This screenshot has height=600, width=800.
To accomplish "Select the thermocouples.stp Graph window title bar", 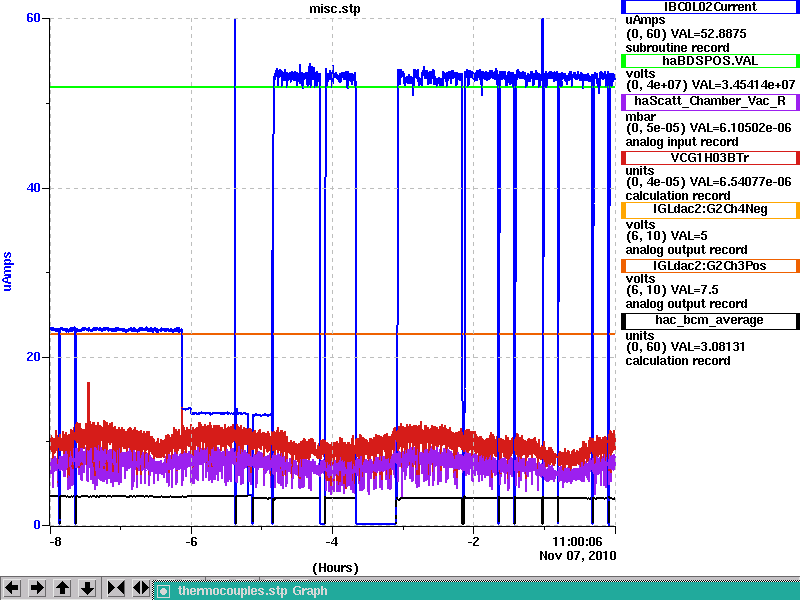I will (x=477, y=591).
